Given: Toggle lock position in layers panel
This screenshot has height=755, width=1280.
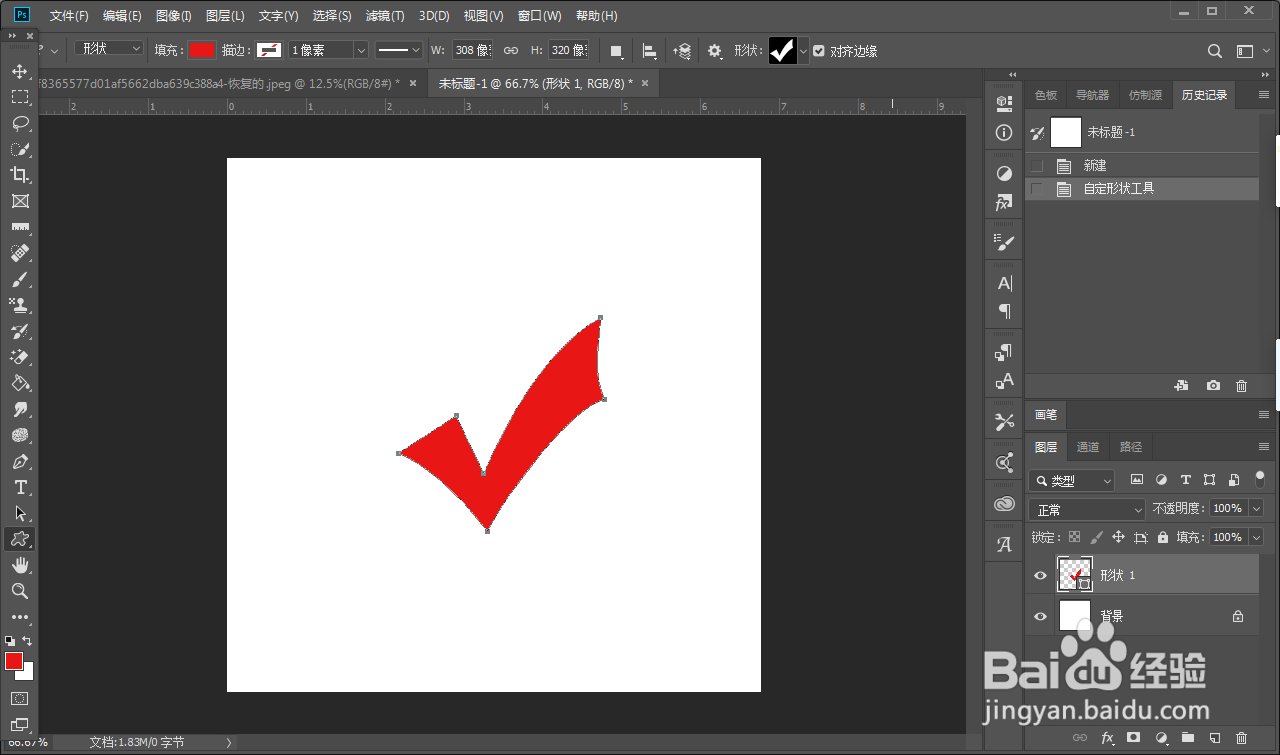Looking at the screenshot, I should click(1118, 537).
